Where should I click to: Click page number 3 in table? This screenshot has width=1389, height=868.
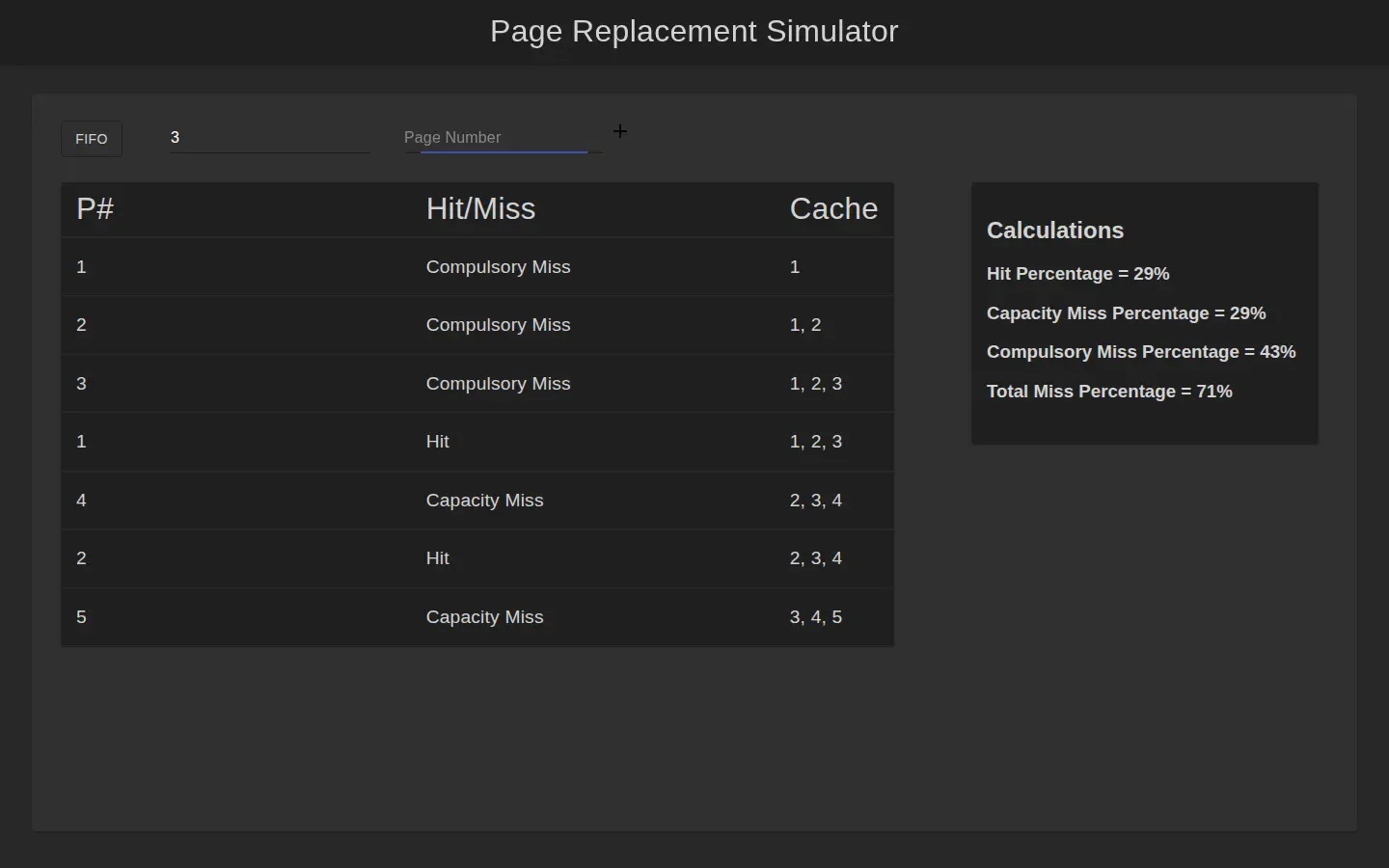[81, 384]
